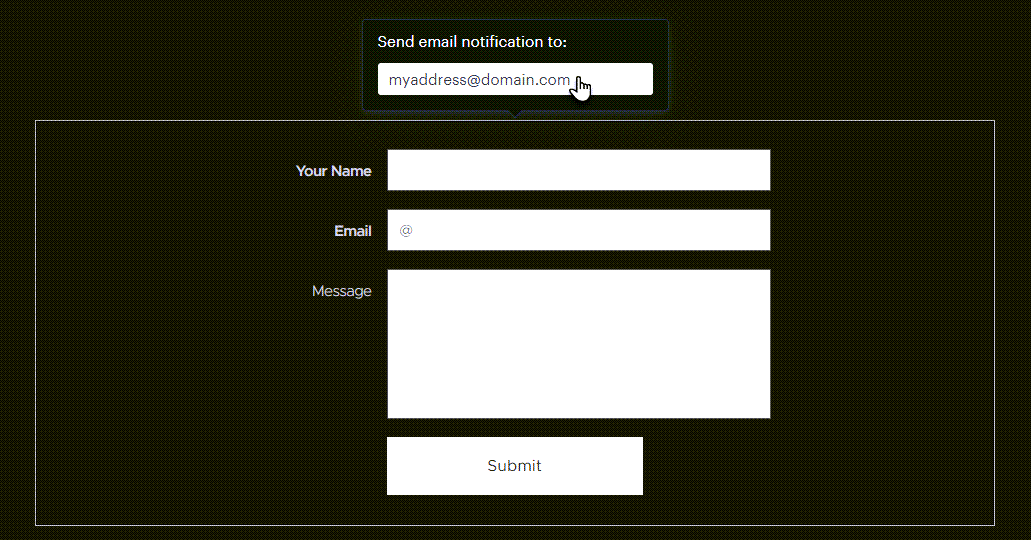Click the Submit button's text label
The height and width of the screenshot is (540, 1031).
(x=514, y=466)
